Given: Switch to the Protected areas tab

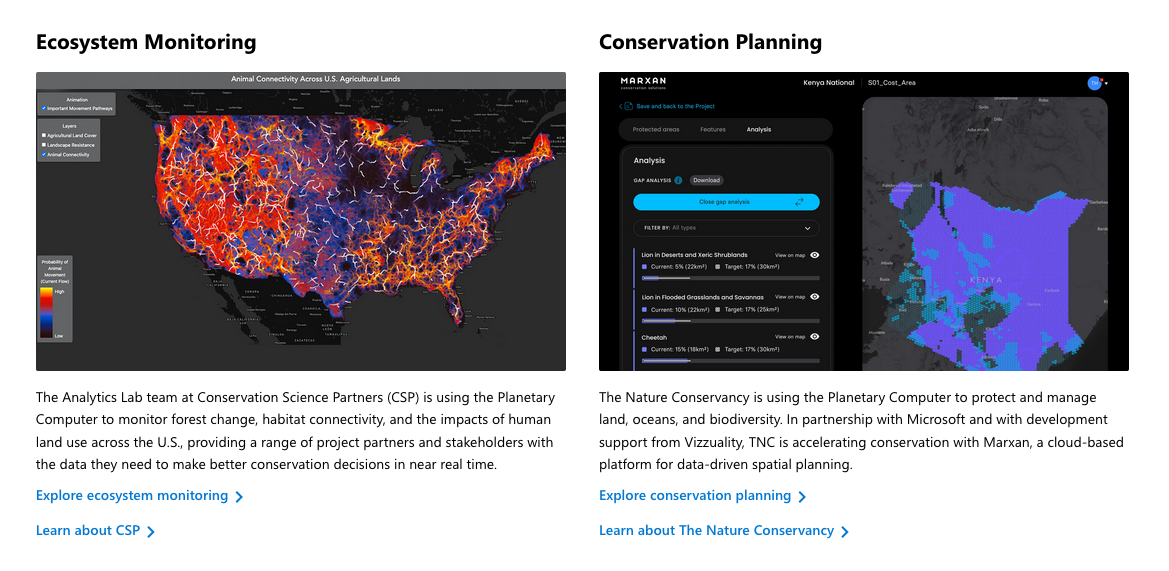Looking at the screenshot, I should pos(655,130).
